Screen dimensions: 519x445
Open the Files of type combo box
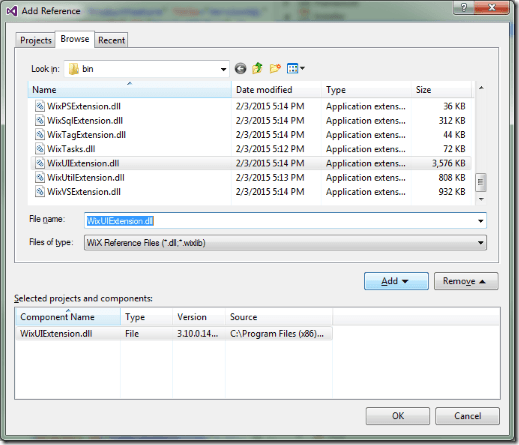tap(285, 243)
